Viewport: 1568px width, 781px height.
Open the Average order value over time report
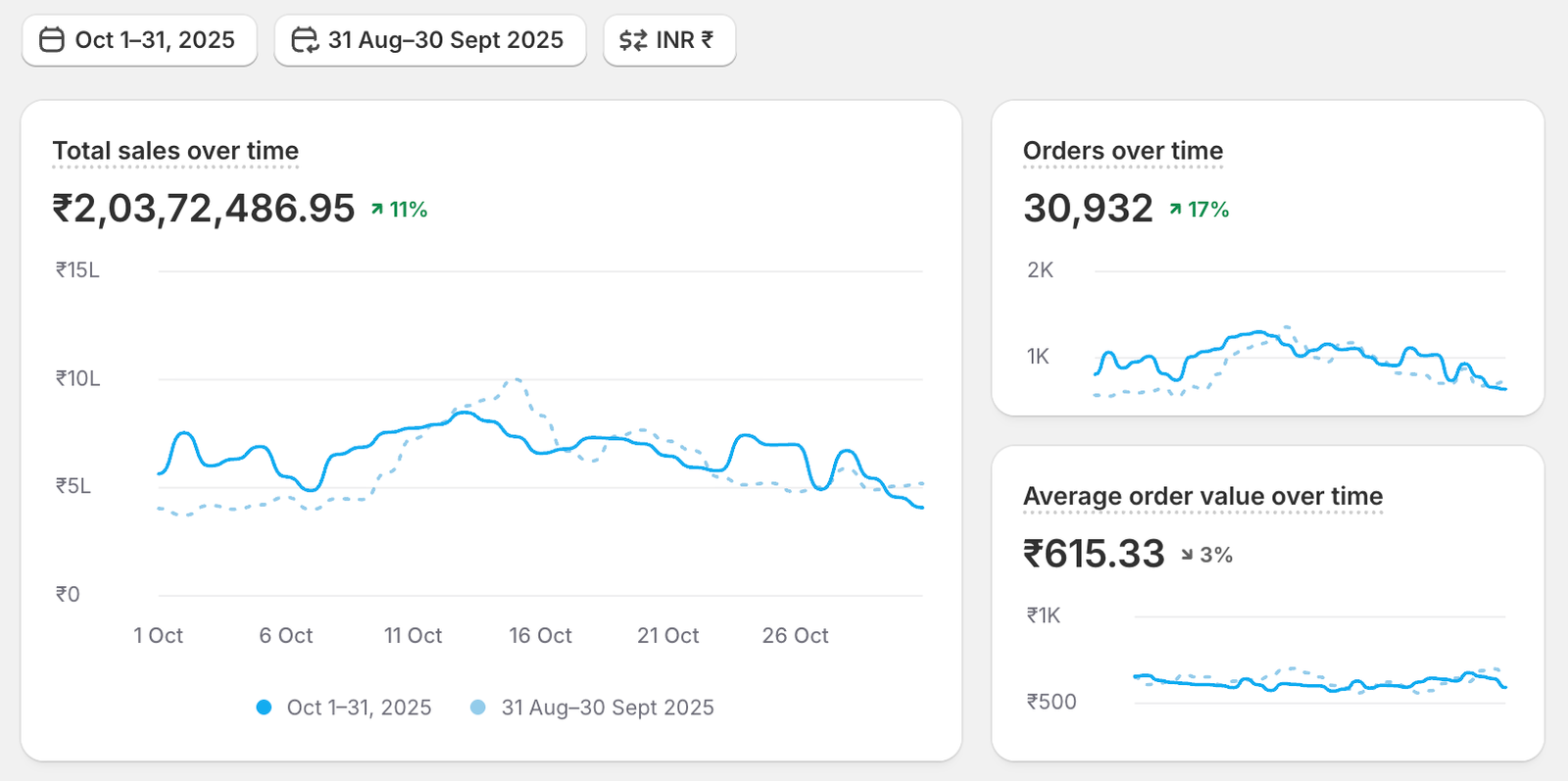1202,497
